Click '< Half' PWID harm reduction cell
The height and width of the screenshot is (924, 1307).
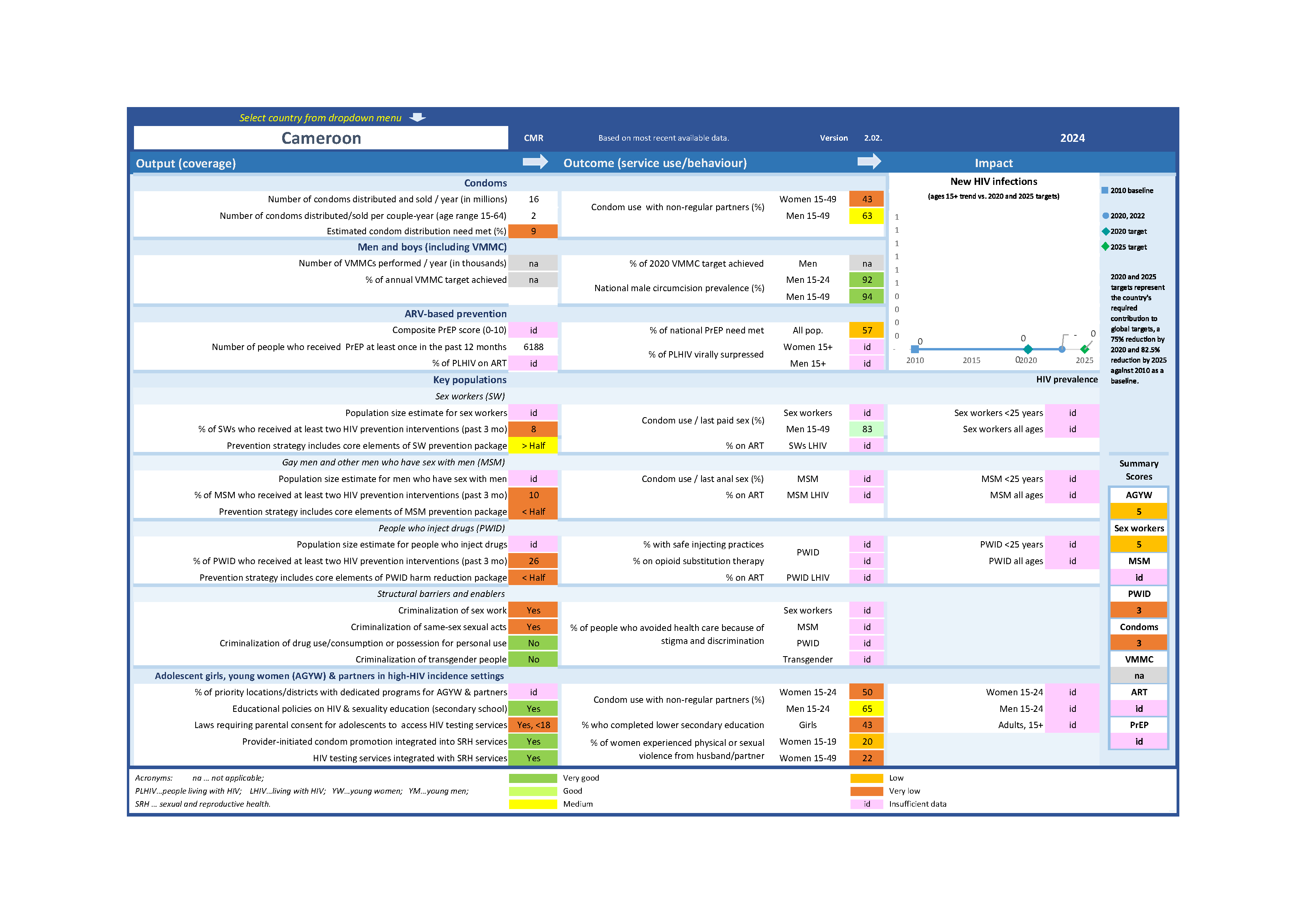(533, 578)
